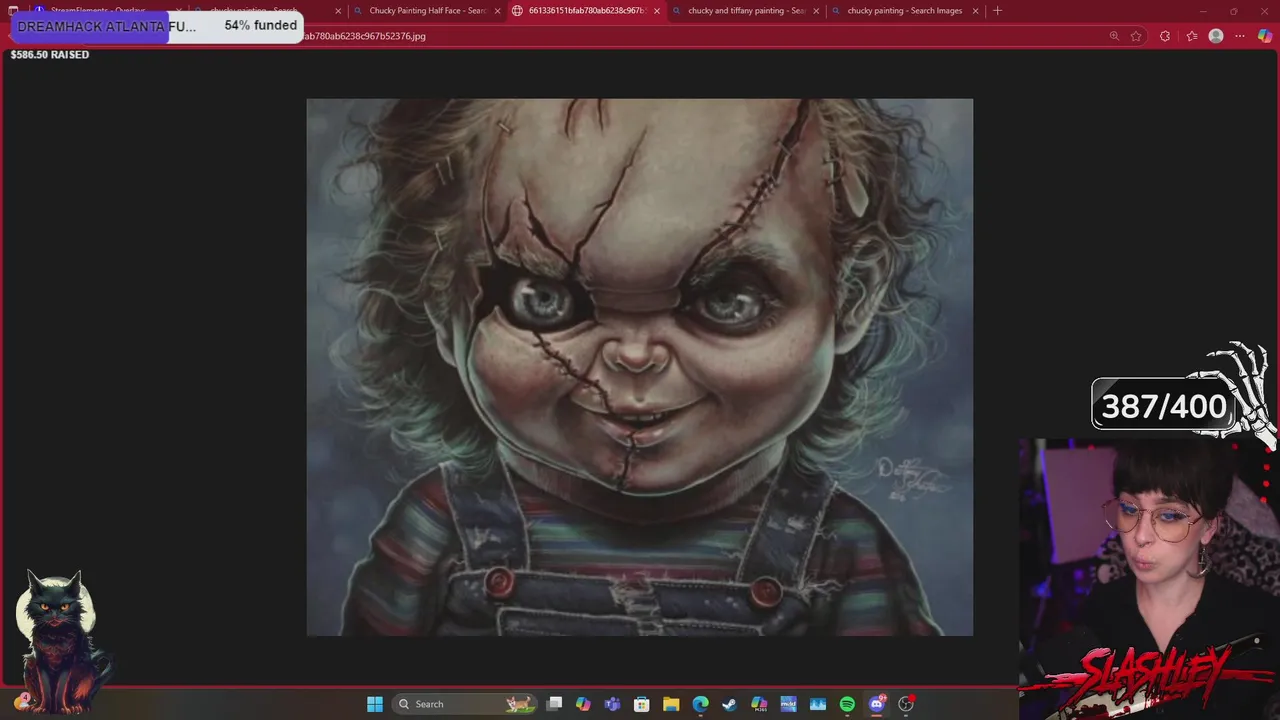Switch to Microsoft Edge in the taskbar
Viewport: 1280px width, 720px height.
[700, 704]
